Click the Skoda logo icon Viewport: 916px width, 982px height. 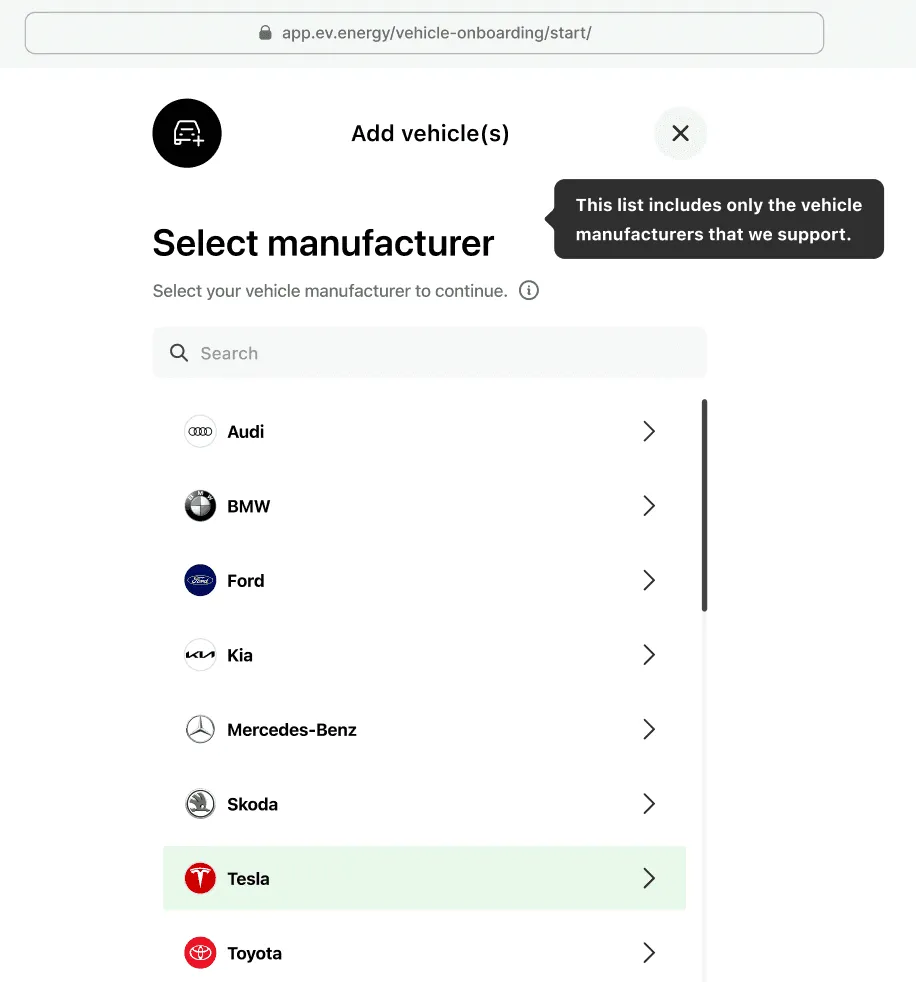click(200, 804)
